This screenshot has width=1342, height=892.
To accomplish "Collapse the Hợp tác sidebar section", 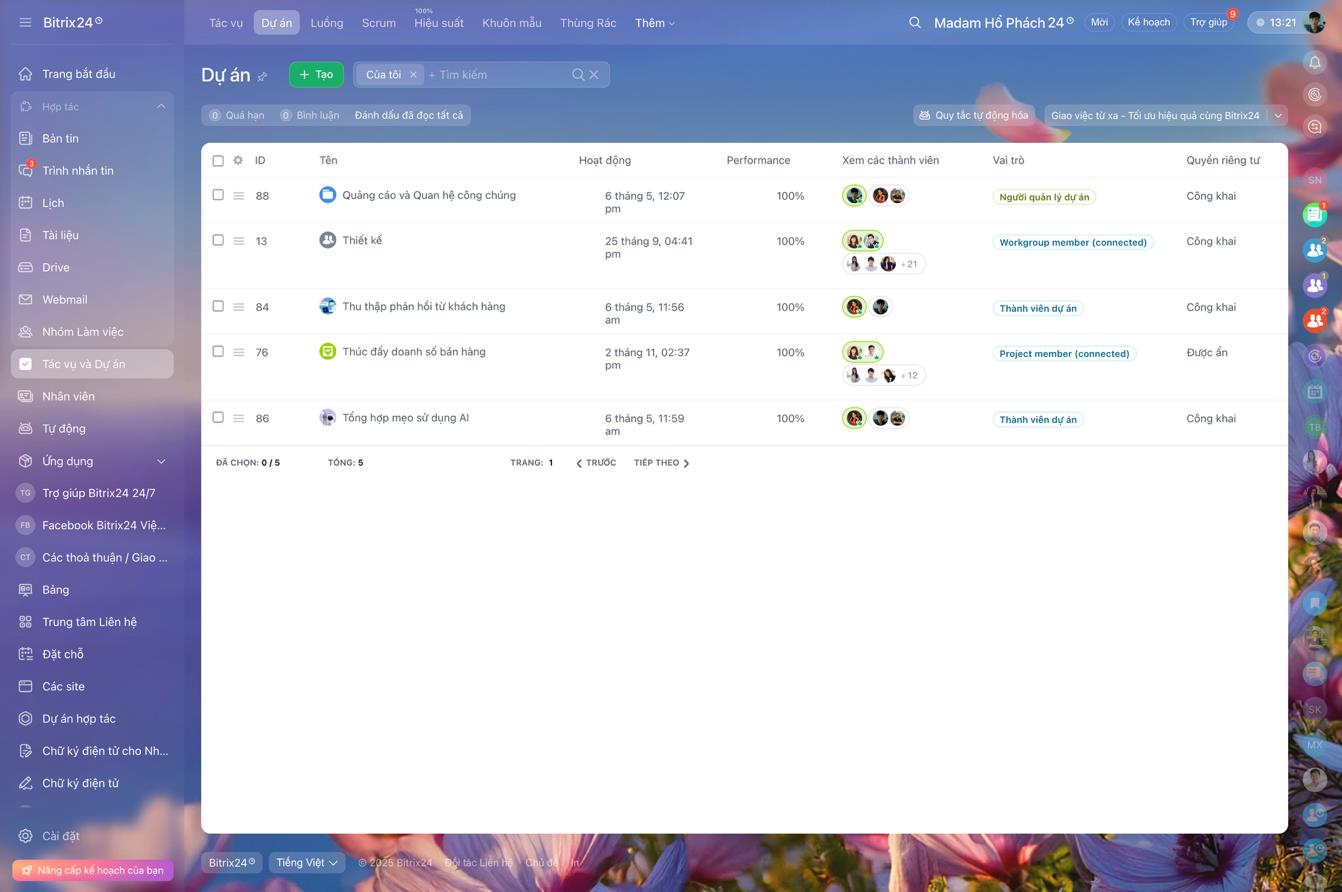I will coord(161,106).
